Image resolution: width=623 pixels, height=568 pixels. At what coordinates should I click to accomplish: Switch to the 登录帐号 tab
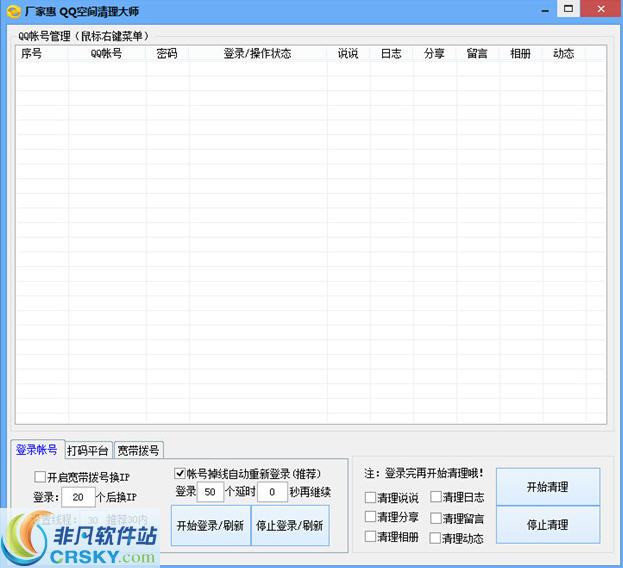click(37, 449)
